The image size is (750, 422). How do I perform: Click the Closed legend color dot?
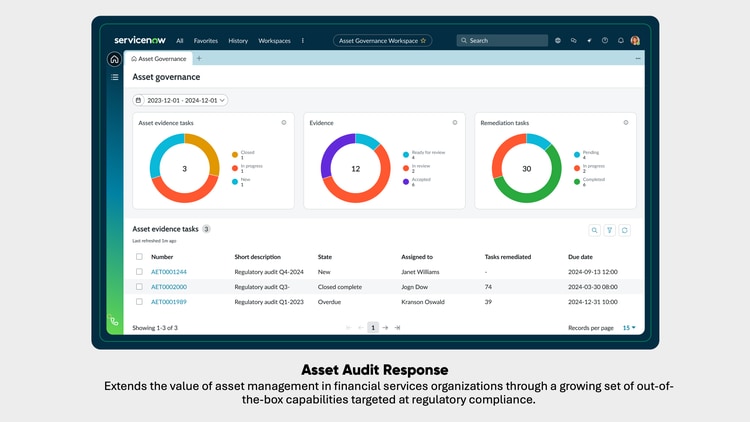[235, 155]
